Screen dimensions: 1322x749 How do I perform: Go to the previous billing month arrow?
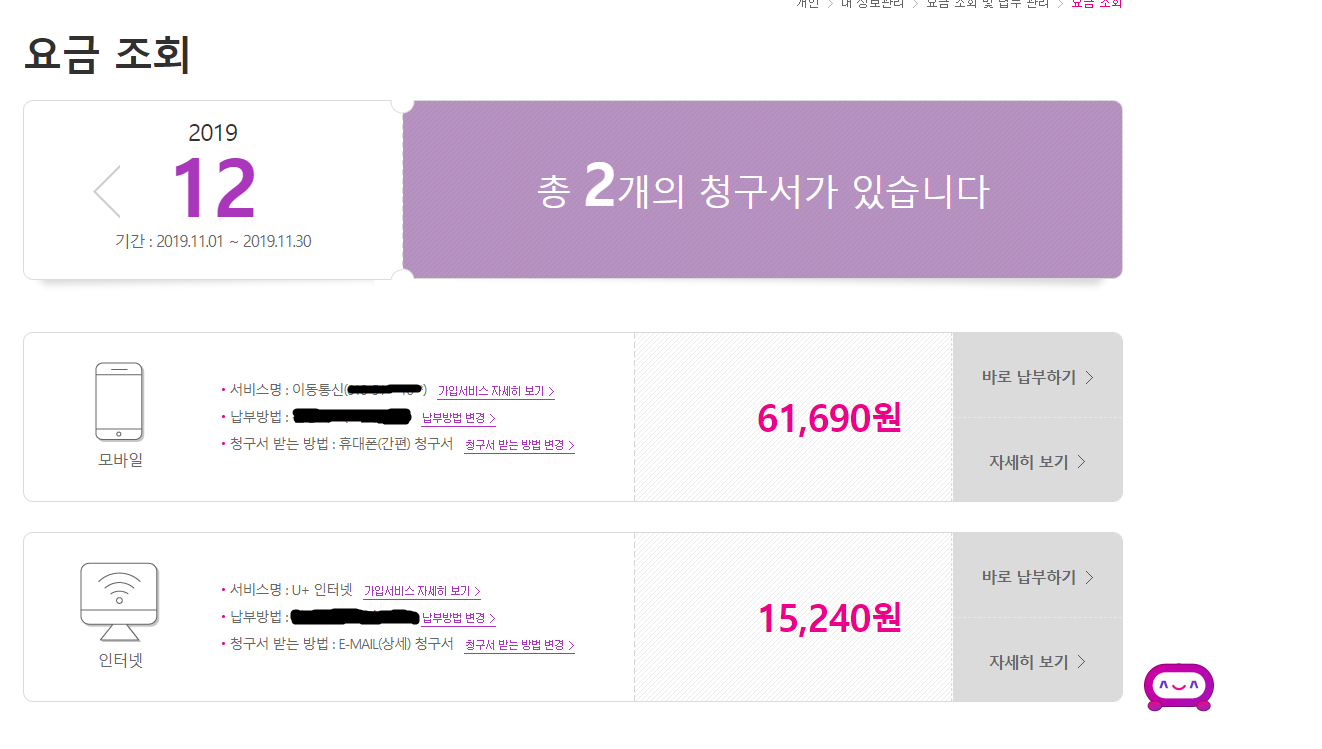(x=107, y=192)
